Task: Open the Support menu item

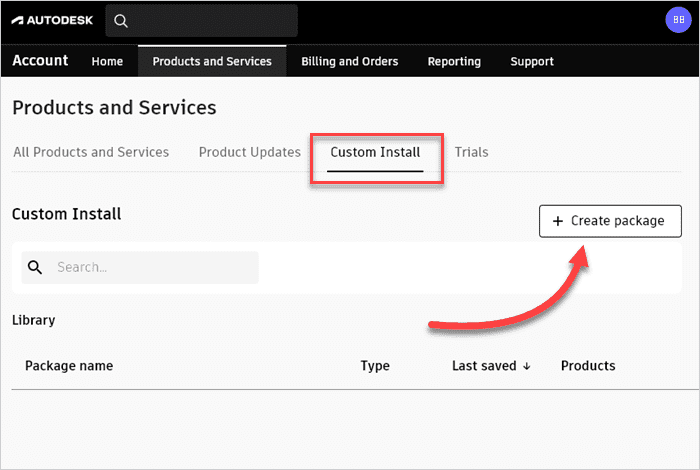Action: pyautogui.click(x=532, y=61)
